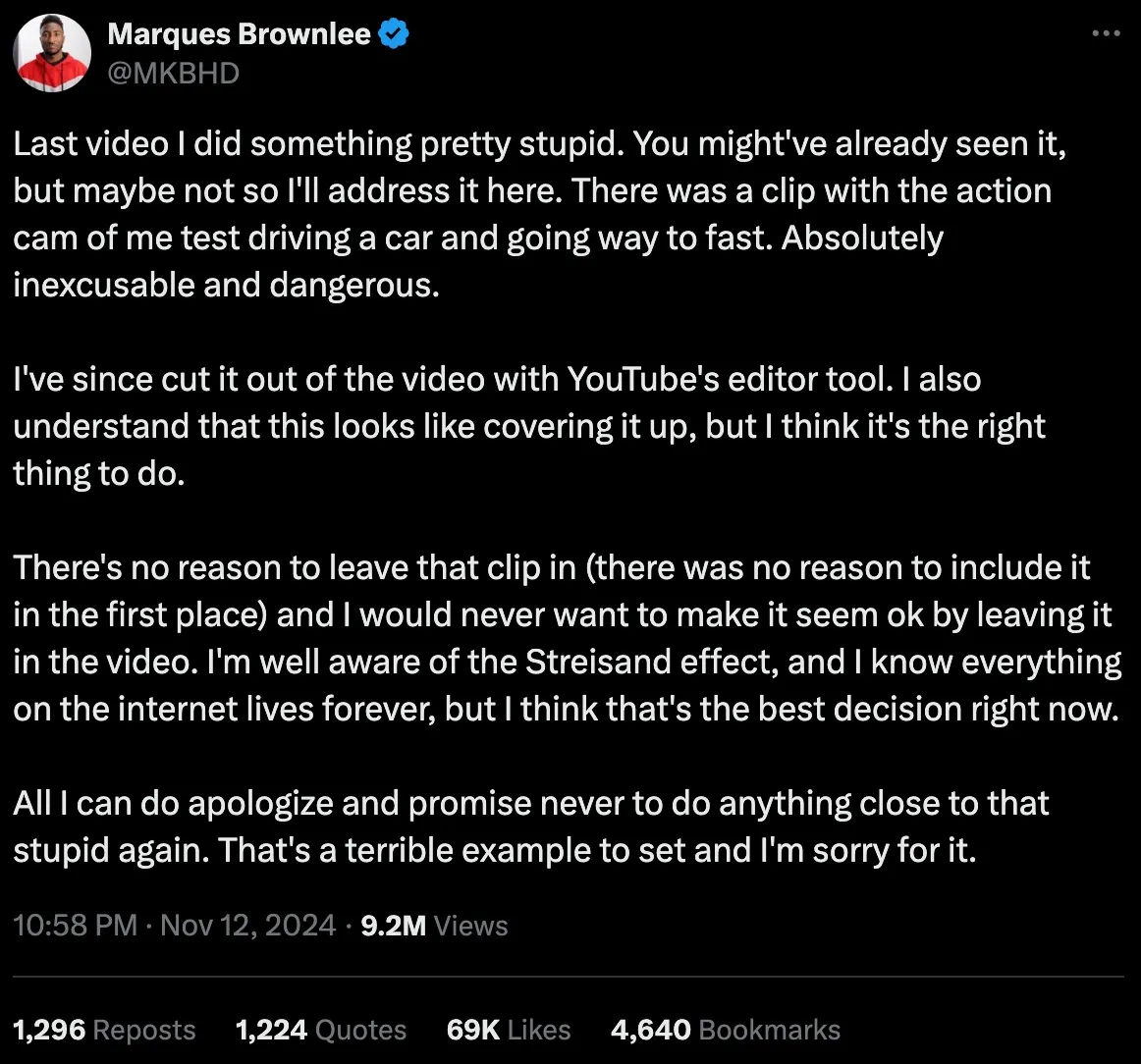1141x1064 pixels.
Task: Open the tweet timestamp permalink
Action: click(75, 925)
